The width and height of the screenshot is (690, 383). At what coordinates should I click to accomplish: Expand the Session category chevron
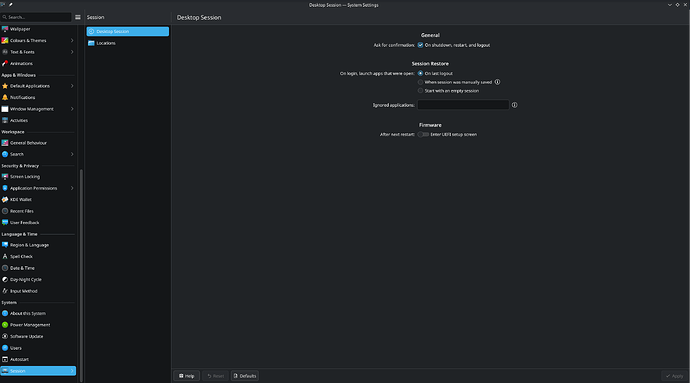(72, 371)
